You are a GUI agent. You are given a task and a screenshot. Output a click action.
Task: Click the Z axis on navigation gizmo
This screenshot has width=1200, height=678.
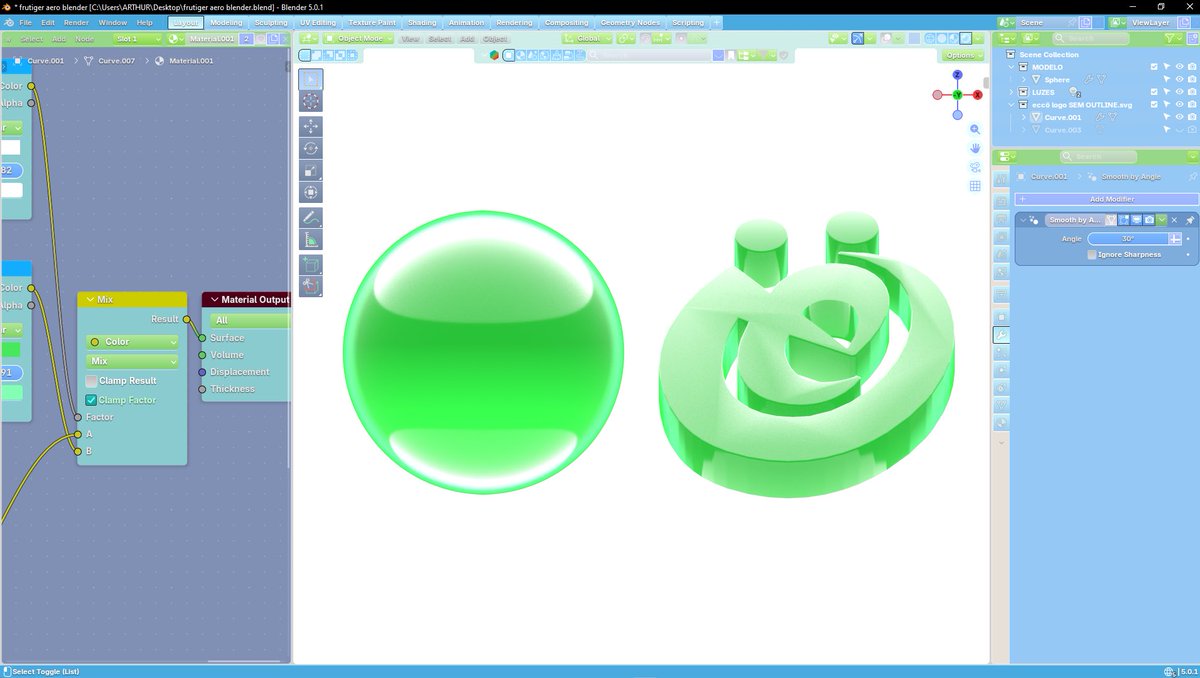click(957, 75)
